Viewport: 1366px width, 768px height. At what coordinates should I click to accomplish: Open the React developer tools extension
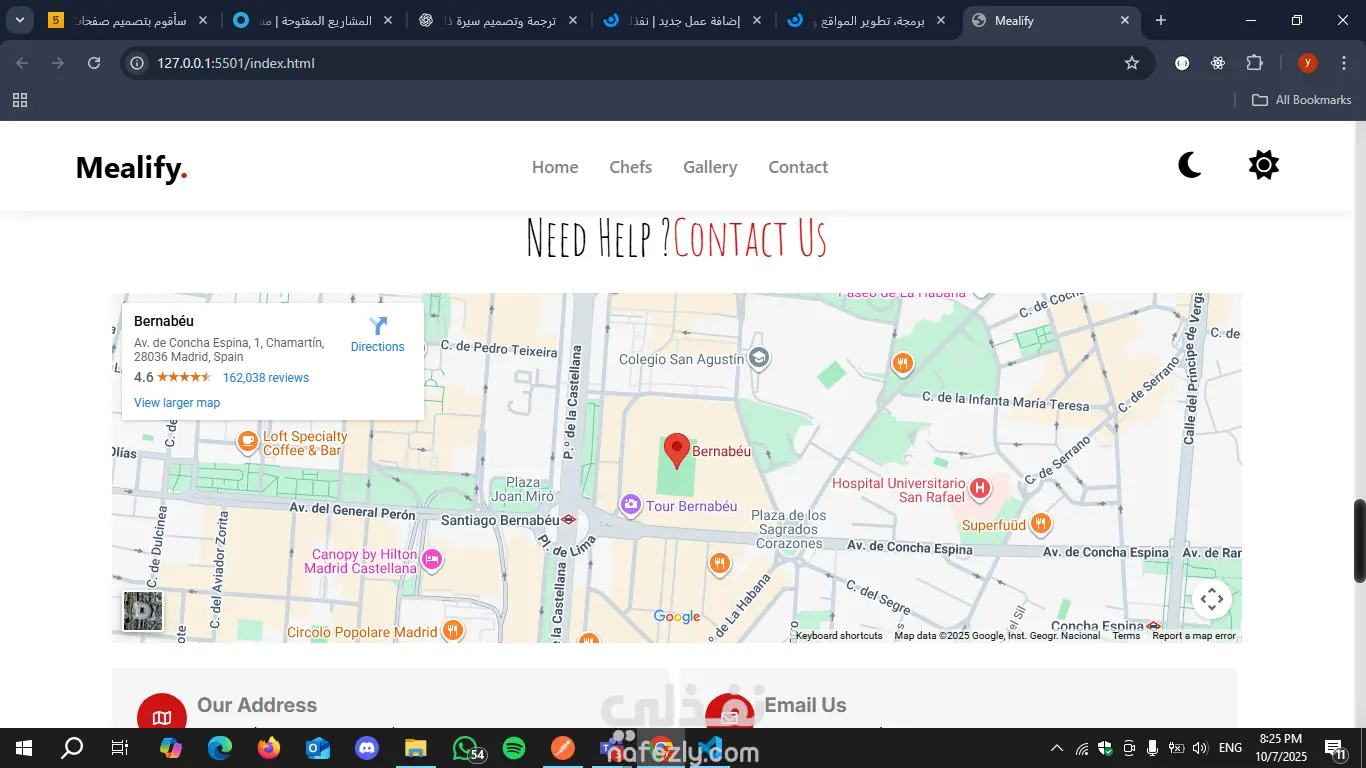(x=1217, y=63)
